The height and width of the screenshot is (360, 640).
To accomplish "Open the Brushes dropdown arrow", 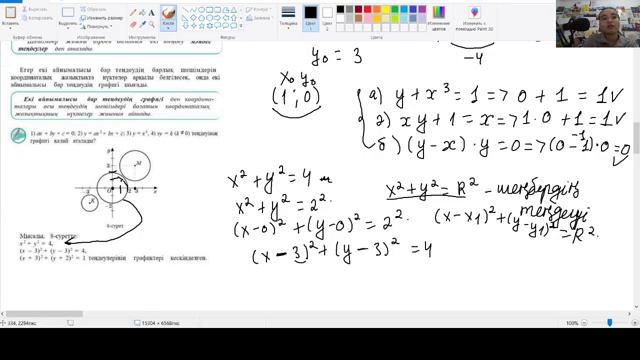I will 168,29.
